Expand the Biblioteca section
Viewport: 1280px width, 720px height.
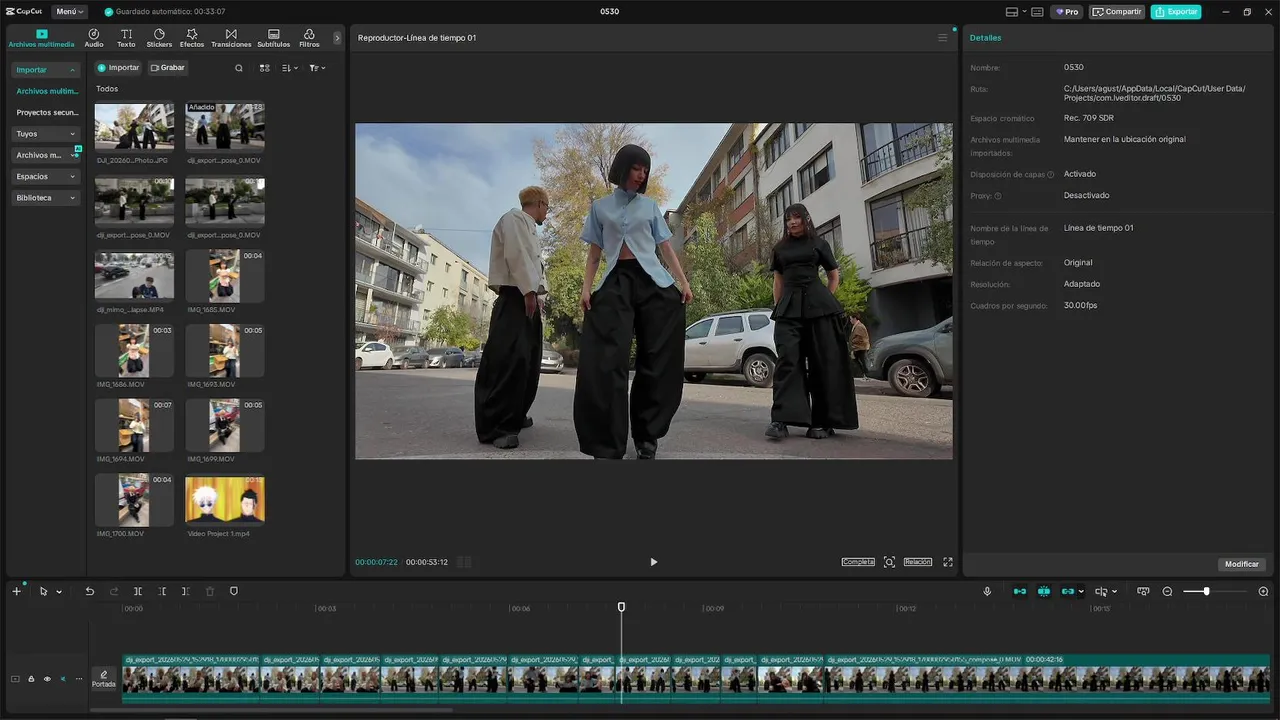(45, 198)
